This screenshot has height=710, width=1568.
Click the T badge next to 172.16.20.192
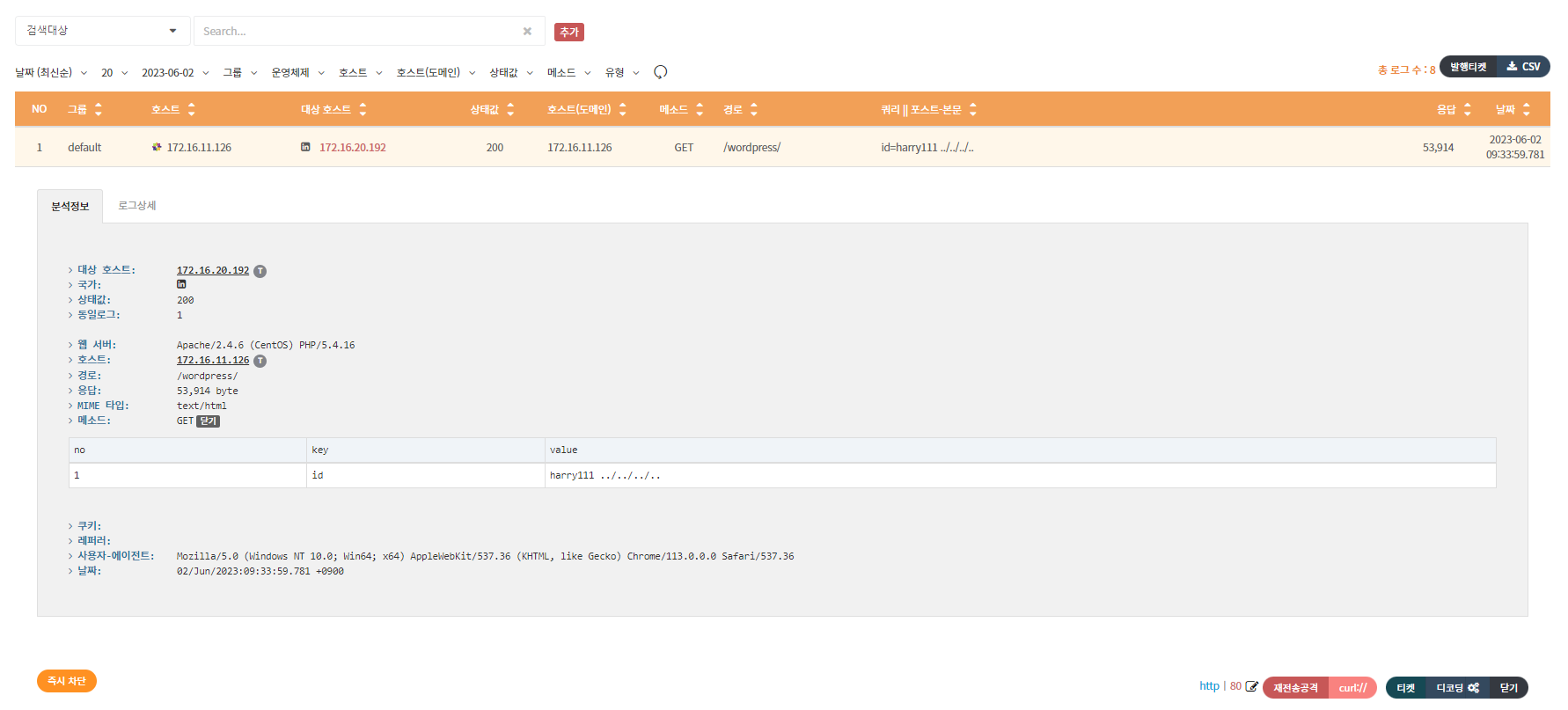[260, 271]
